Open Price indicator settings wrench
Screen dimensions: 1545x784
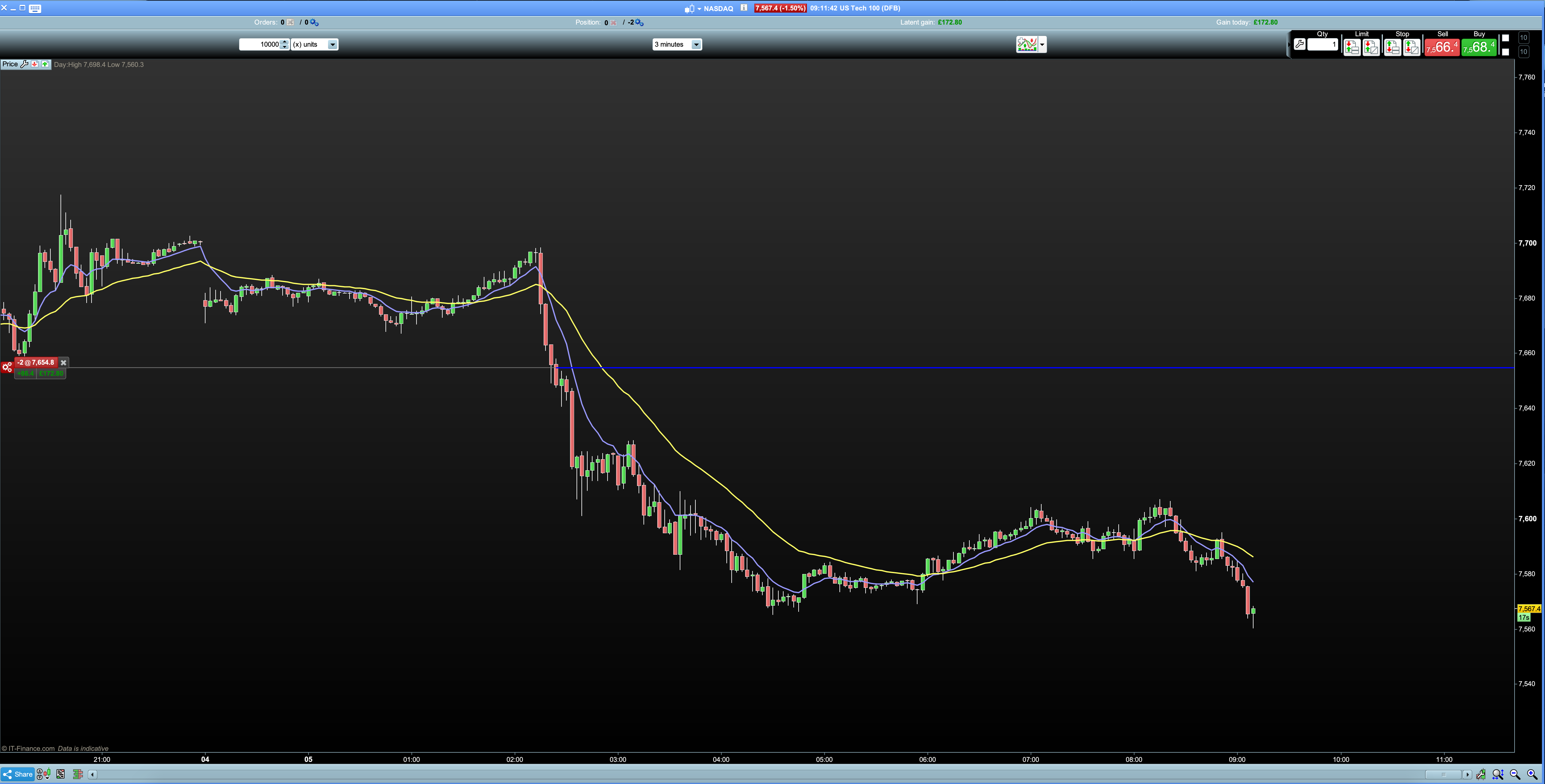coord(25,64)
